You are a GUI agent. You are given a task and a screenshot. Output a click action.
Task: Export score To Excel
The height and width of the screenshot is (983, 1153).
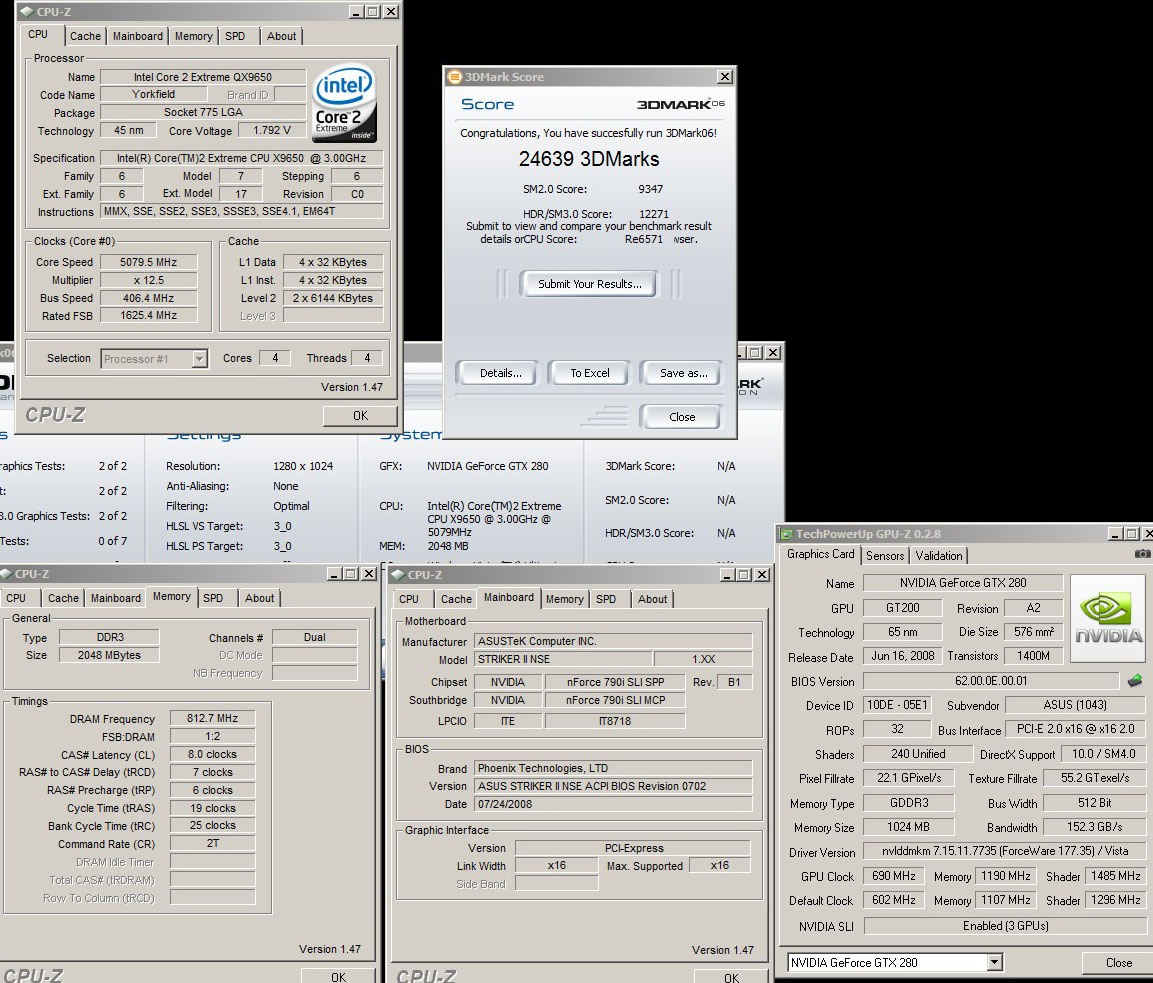[590, 373]
